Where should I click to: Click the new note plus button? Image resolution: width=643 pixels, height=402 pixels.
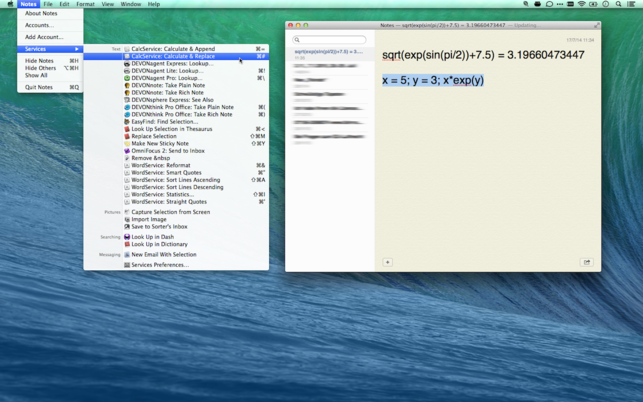(387, 262)
